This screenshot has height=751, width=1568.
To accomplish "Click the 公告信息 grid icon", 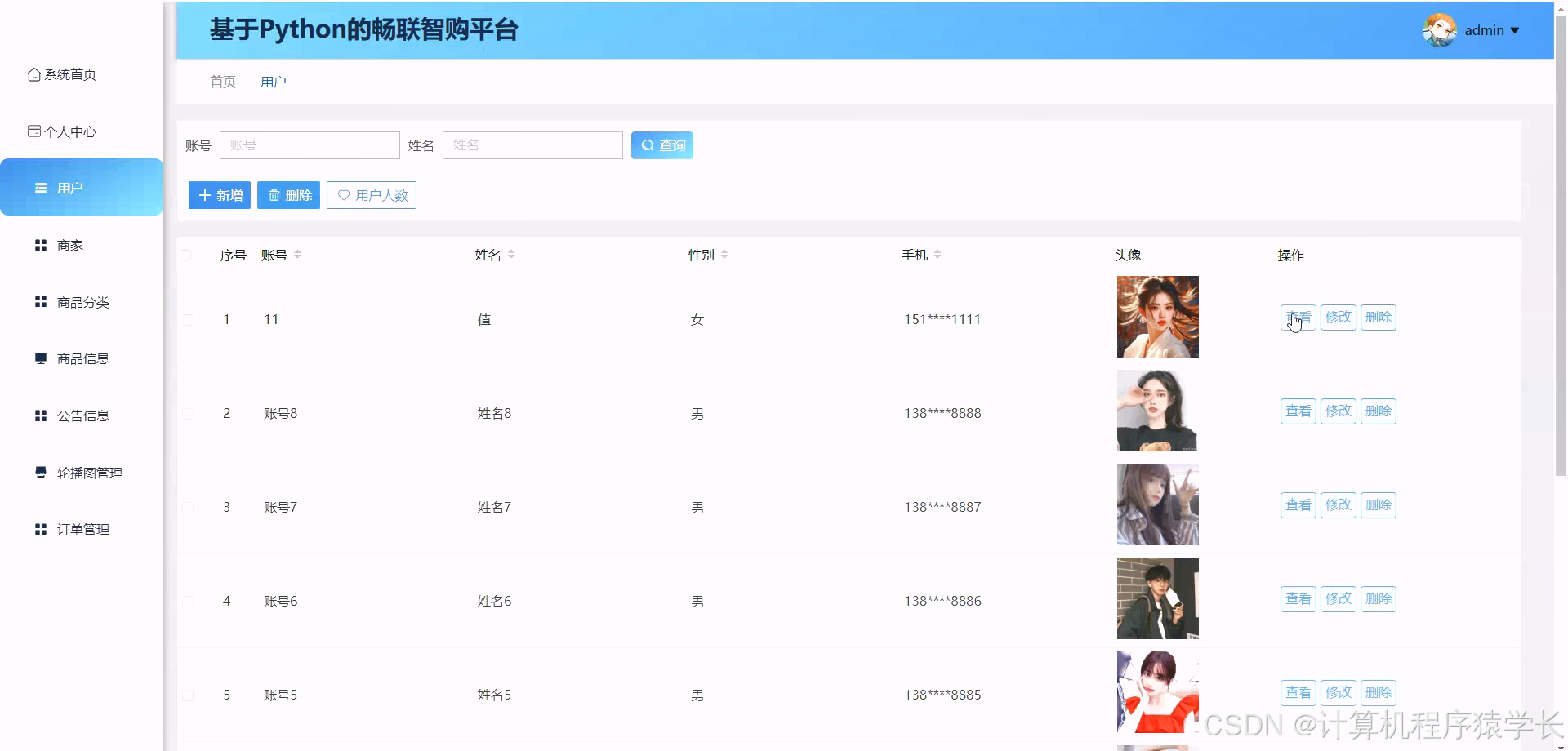I will 41,415.
